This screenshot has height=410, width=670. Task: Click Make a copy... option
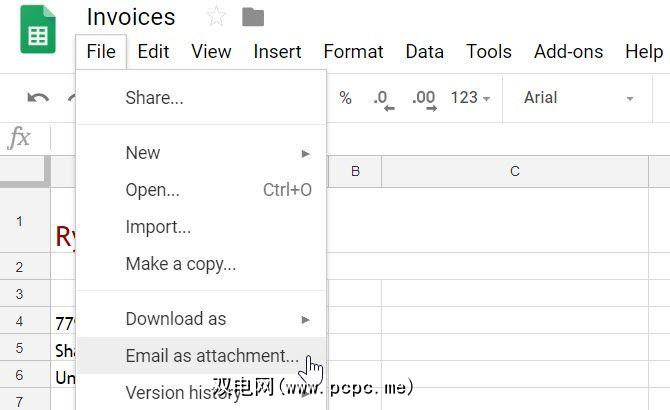pos(181,264)
